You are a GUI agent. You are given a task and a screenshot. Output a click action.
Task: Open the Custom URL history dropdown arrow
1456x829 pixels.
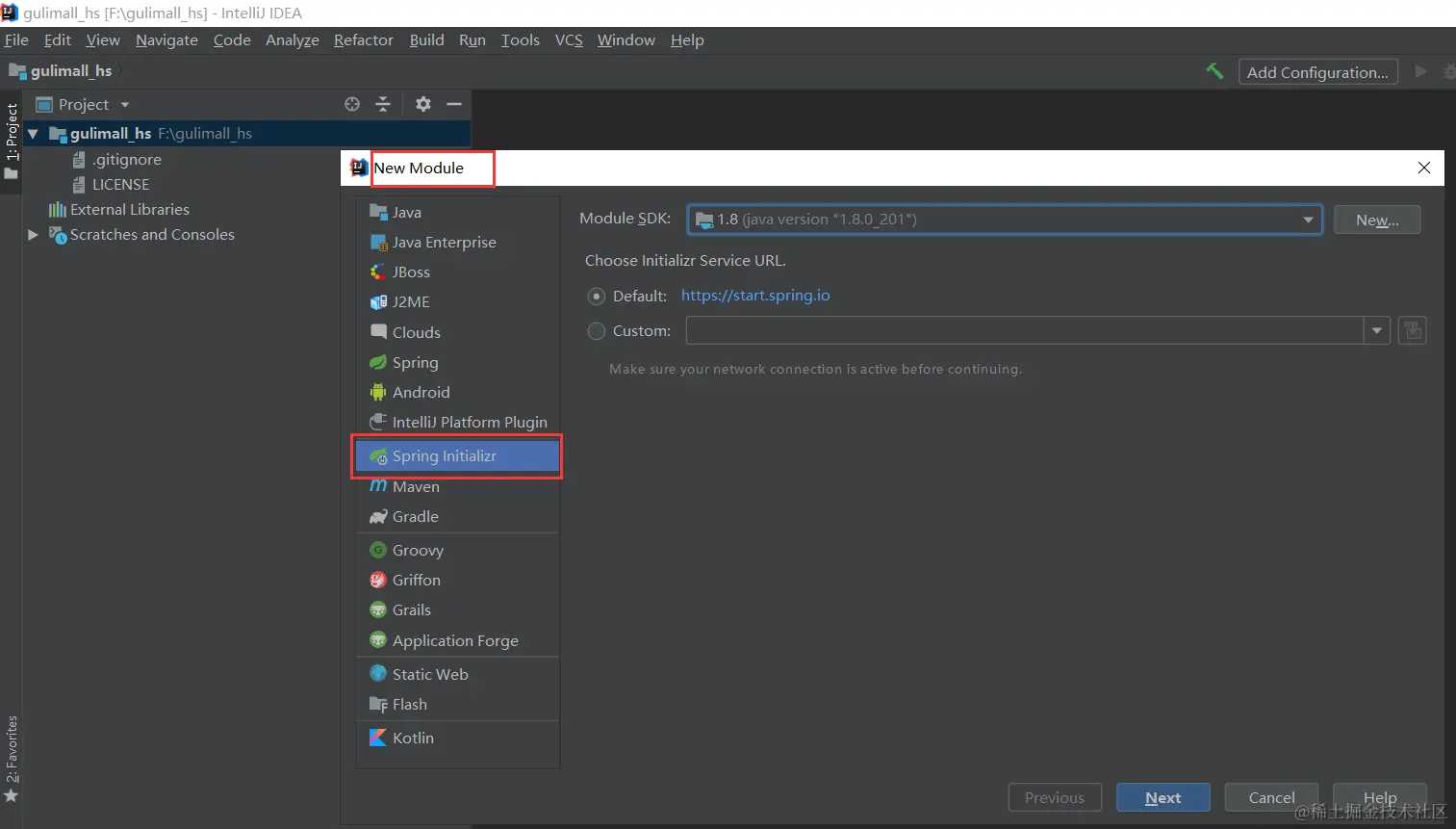pos(1377,331)
